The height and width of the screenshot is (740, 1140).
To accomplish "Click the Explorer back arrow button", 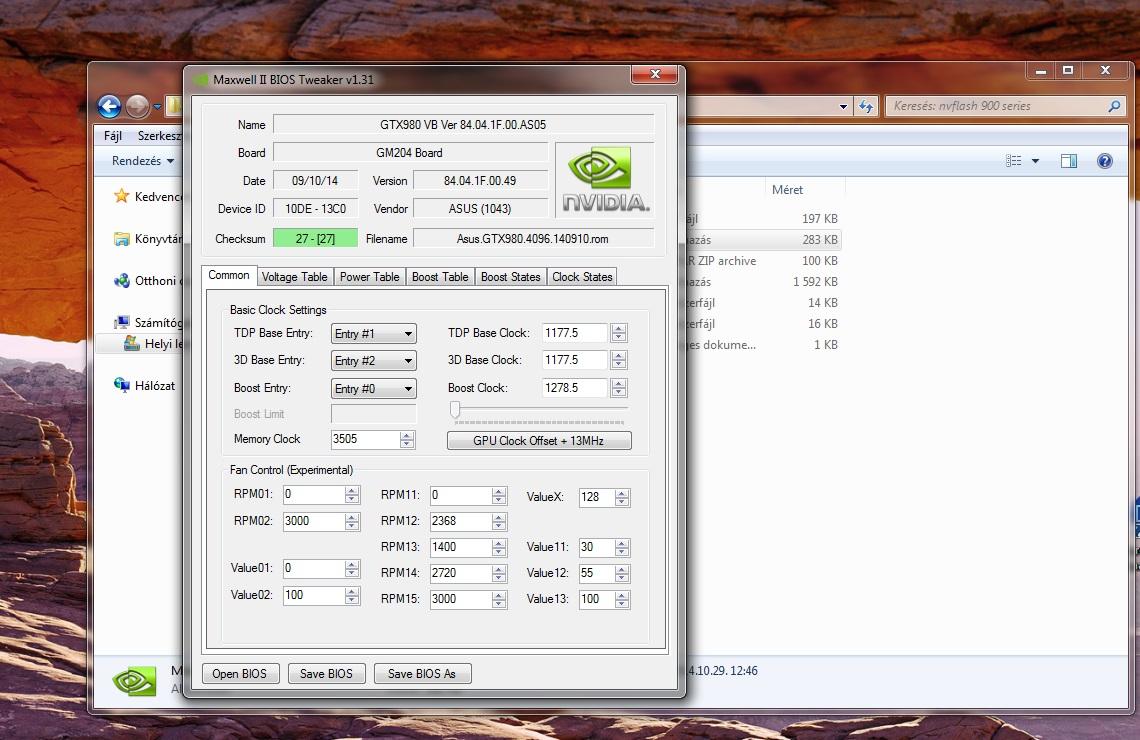I will click(x=109, y=107).
